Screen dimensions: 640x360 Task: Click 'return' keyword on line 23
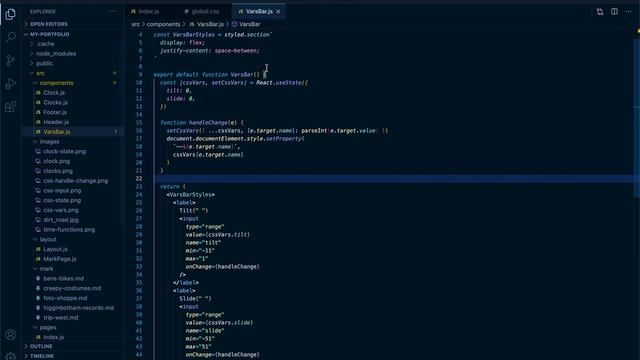(x=170, y=187)
